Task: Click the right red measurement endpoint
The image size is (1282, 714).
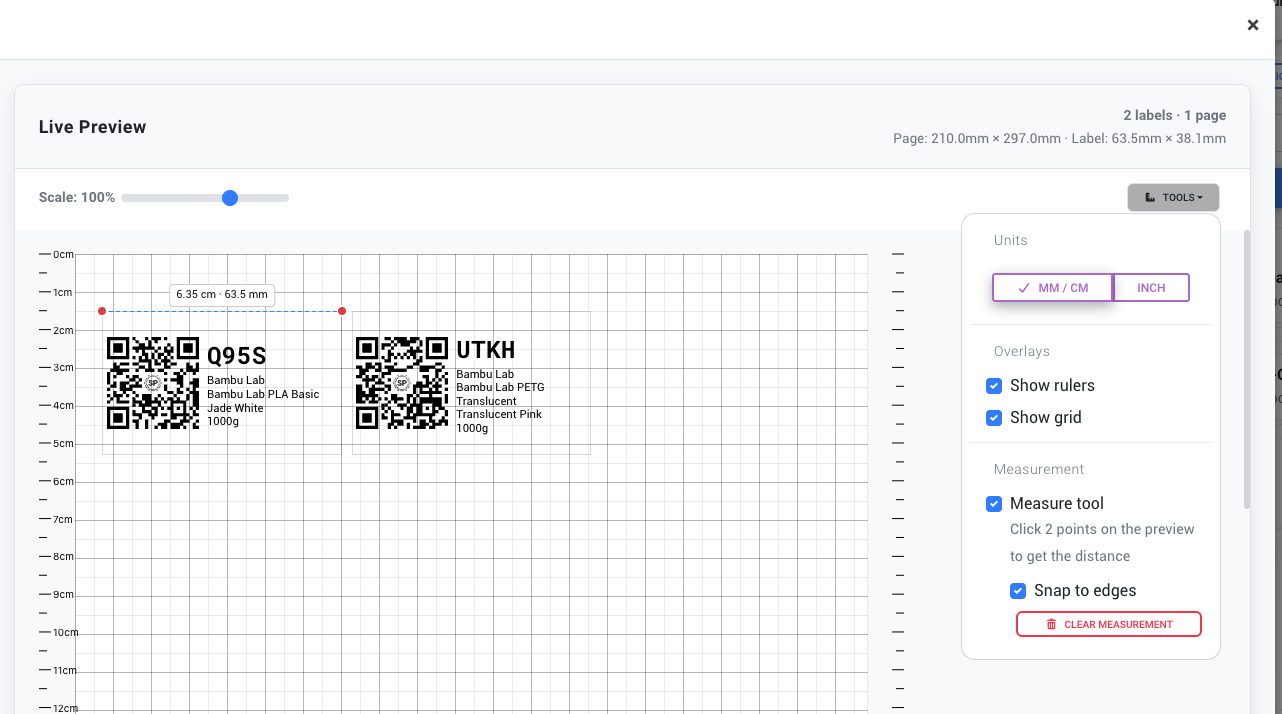Action: (x=342, y=311)
